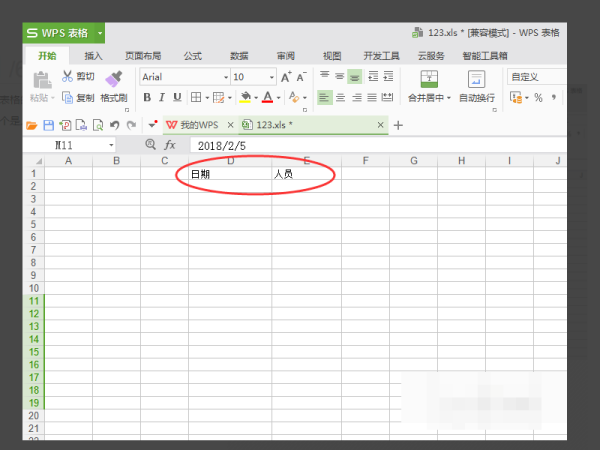600x450 pixels.
Task: Click the clear formatting eraser icon
Action: (x=294, y=97)
